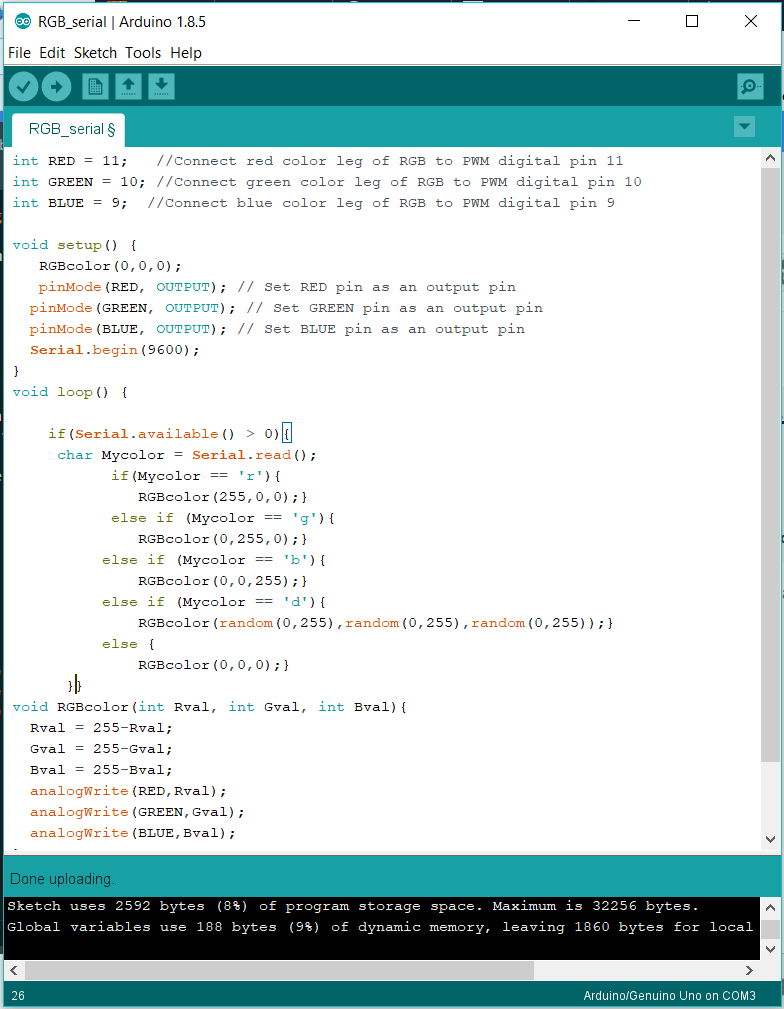The height and width of the screenshot is (1009, 784).
Task: Click 'analogWrite(GREEN,Gval);' line
Action: [137, 812]
